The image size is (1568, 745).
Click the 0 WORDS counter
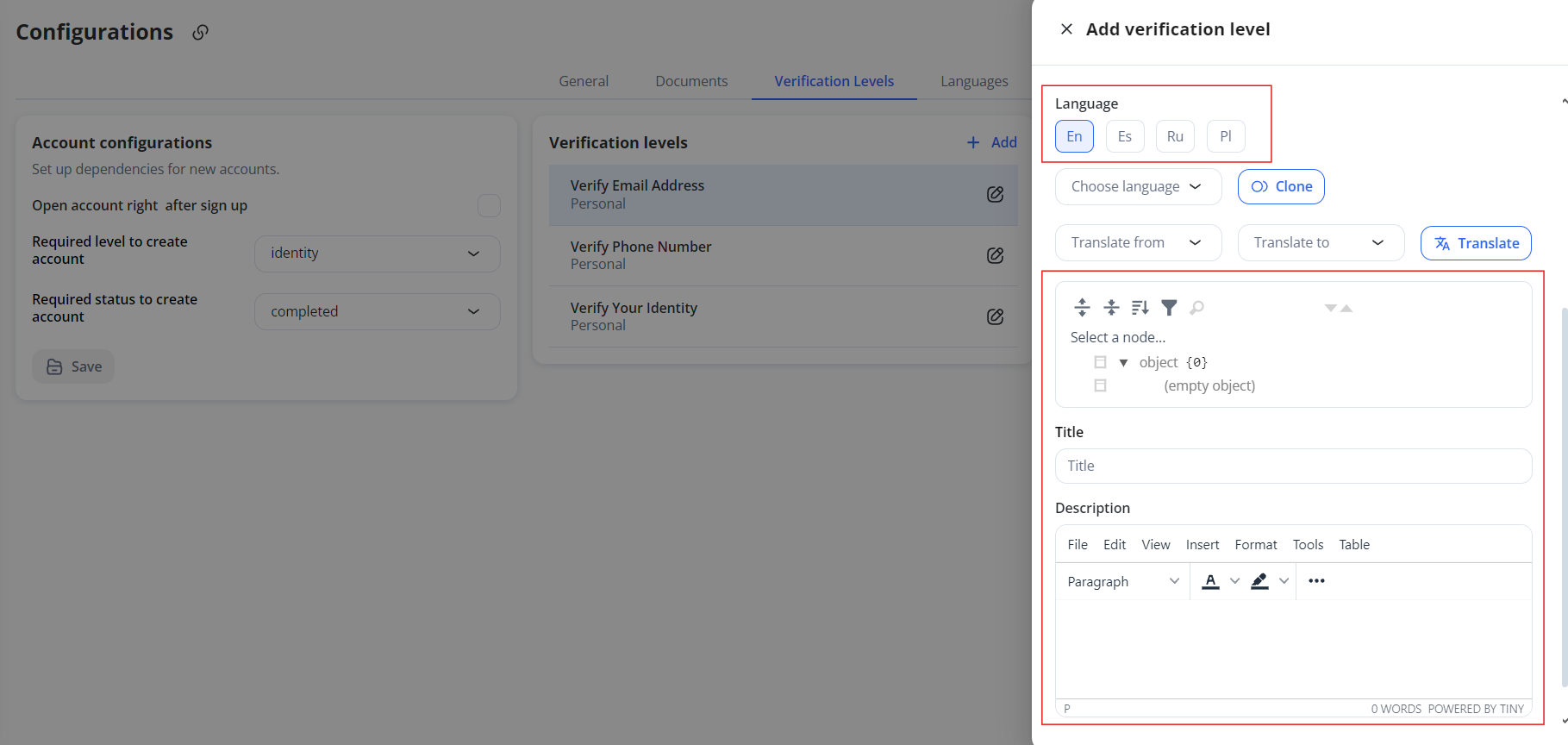pos(1396,709)
